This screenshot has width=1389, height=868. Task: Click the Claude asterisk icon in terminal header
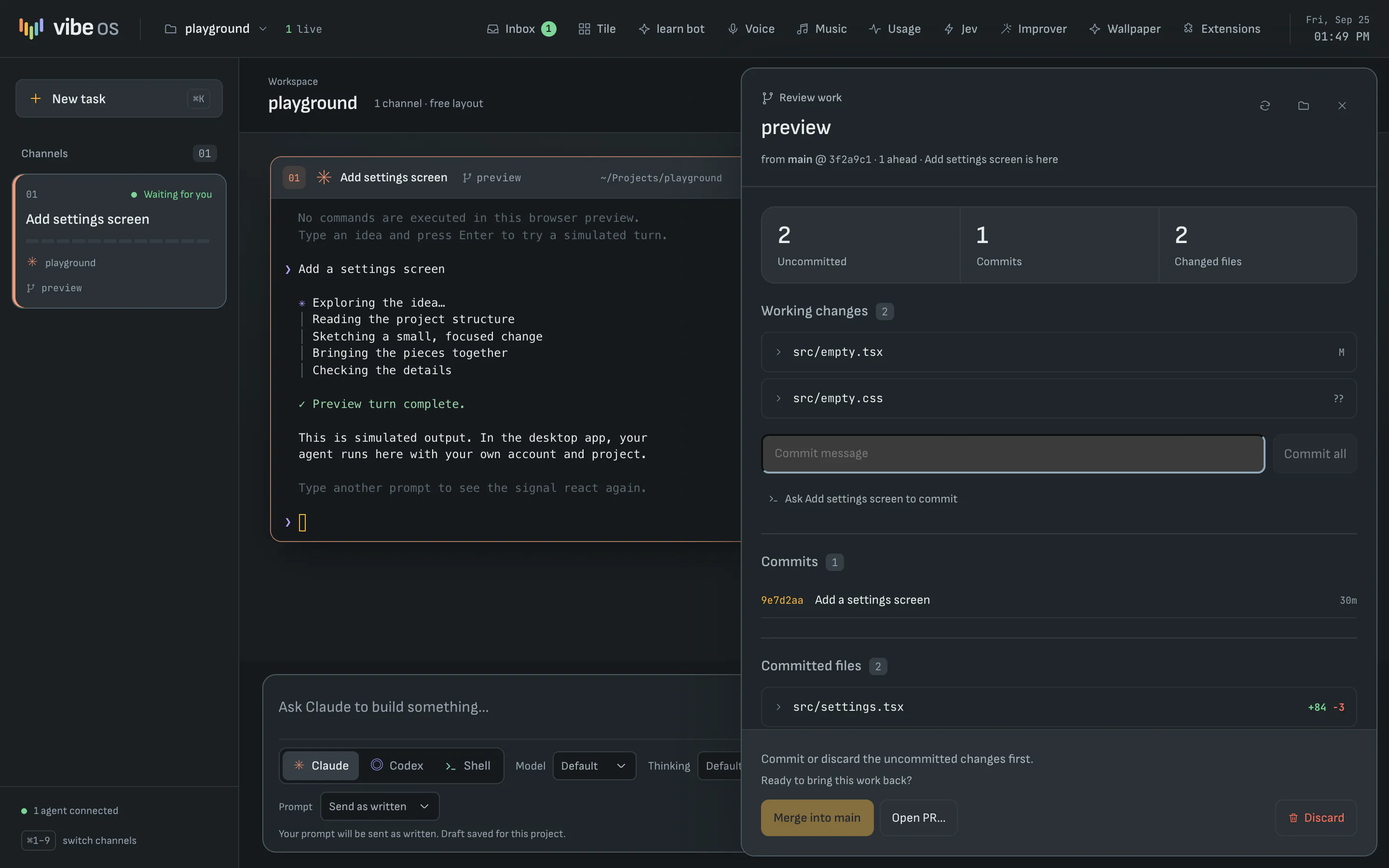click(324, 177)
